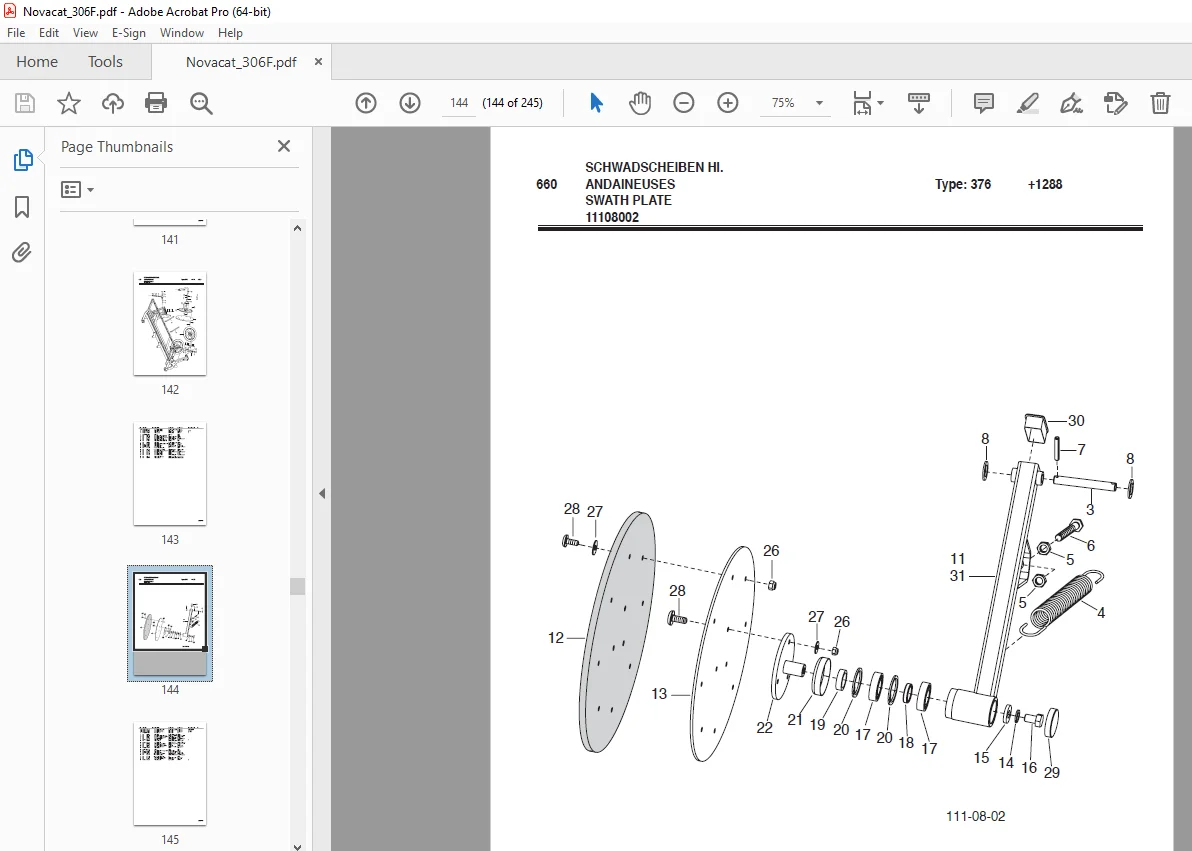
Task: Click part label 29 on diagram
Action: [x=1051, y=773]
